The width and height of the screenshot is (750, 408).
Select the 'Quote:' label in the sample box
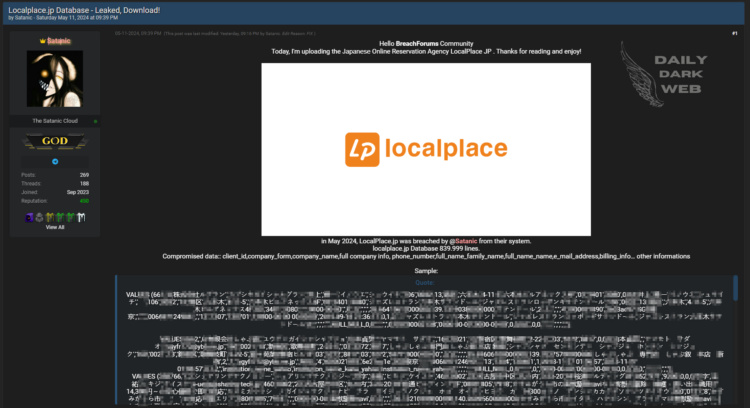pos(425,283)
